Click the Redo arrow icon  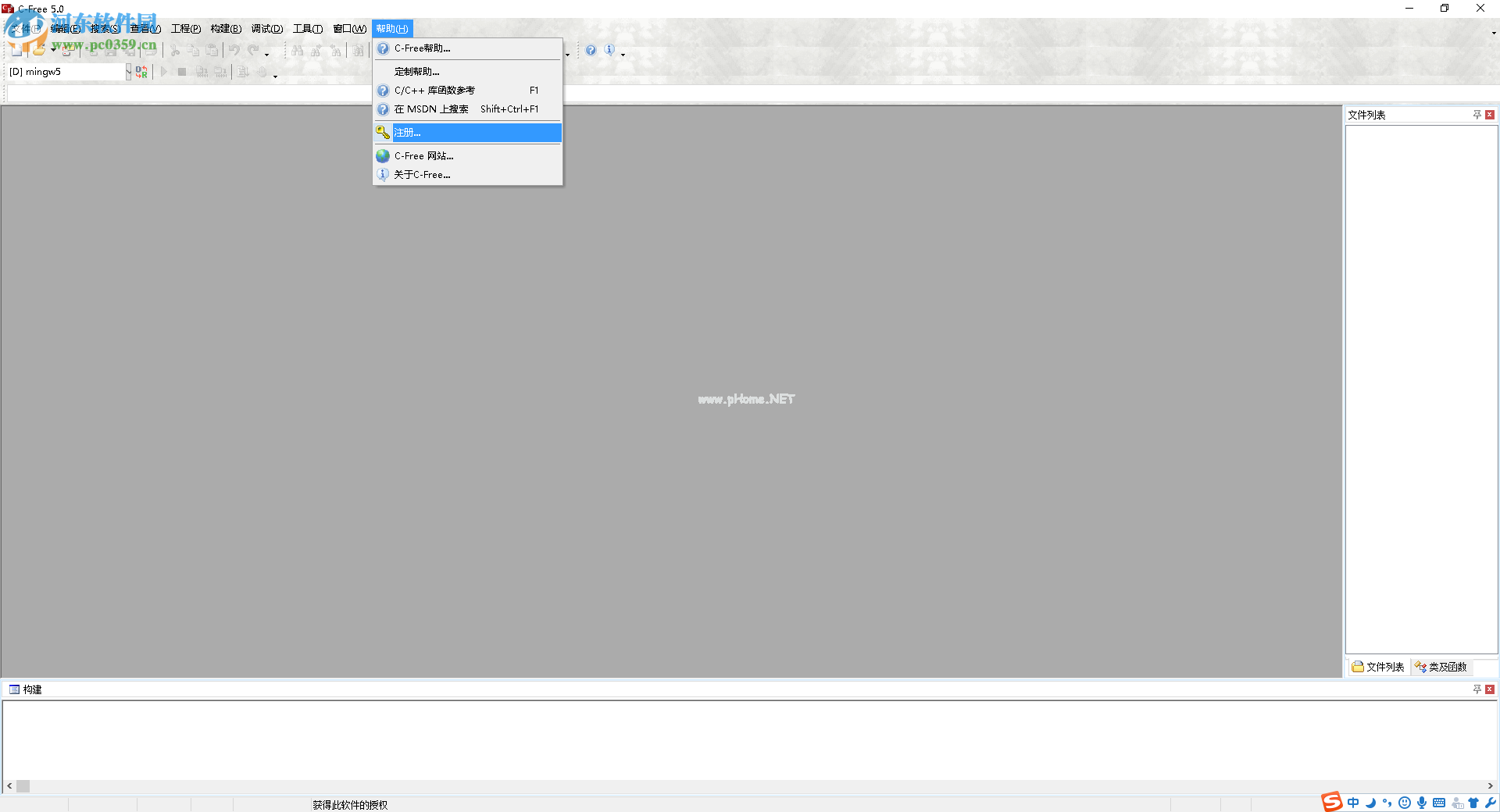click(253, 51)
